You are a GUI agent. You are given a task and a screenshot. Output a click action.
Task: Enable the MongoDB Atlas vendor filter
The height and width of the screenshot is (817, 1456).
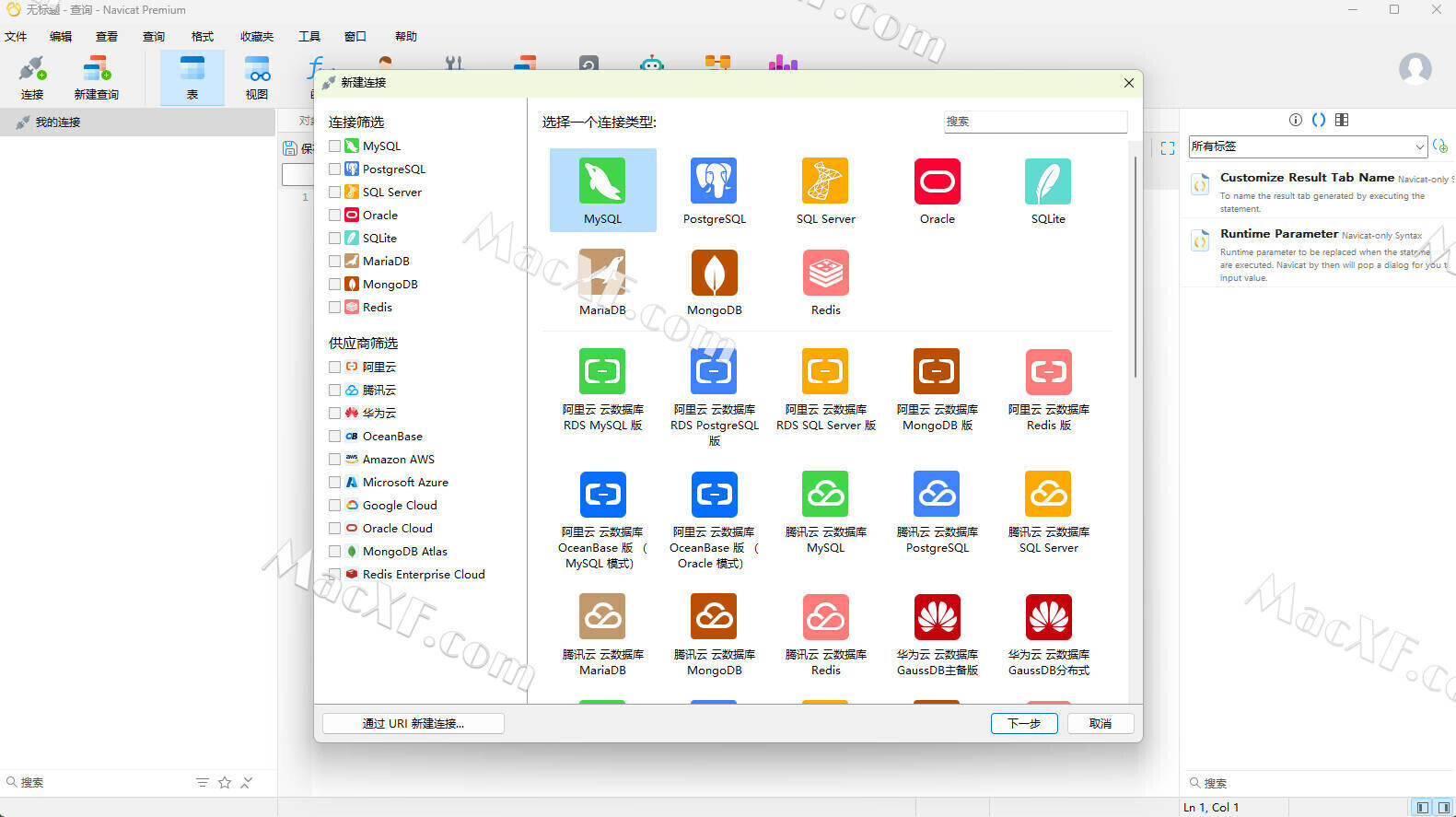click(334, 551)
